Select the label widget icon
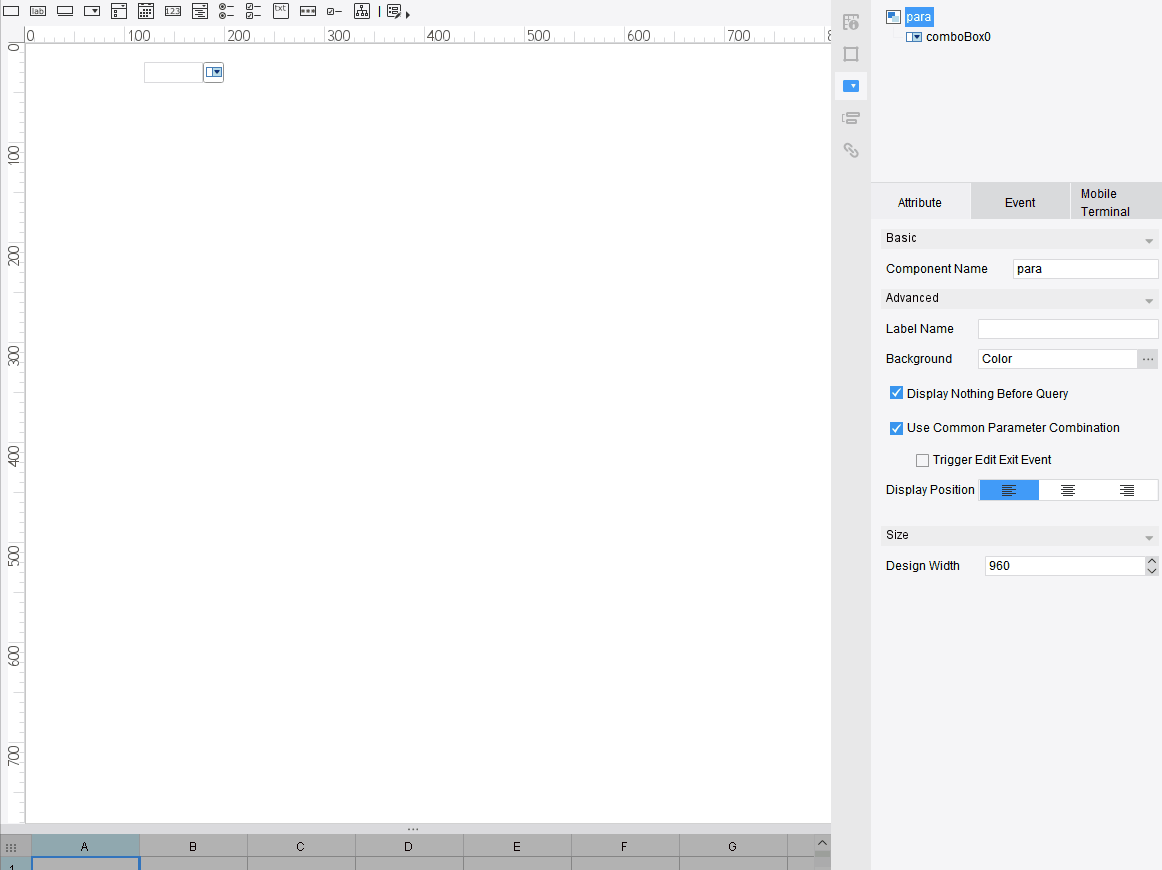The width and height of the screenshot is (1162, 870). click(x=38, y=11)
